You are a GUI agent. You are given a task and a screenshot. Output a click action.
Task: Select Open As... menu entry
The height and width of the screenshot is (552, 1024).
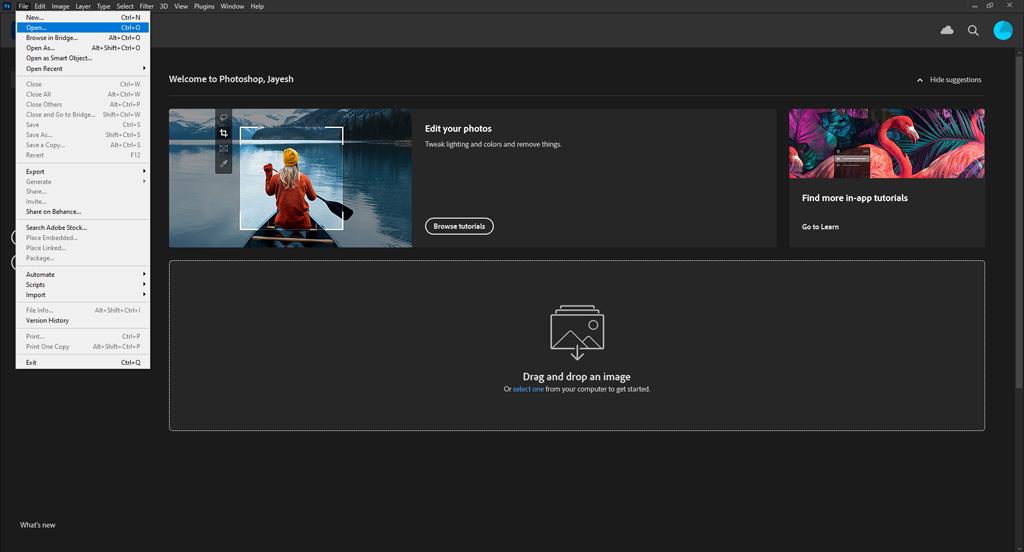click(83, 48)
